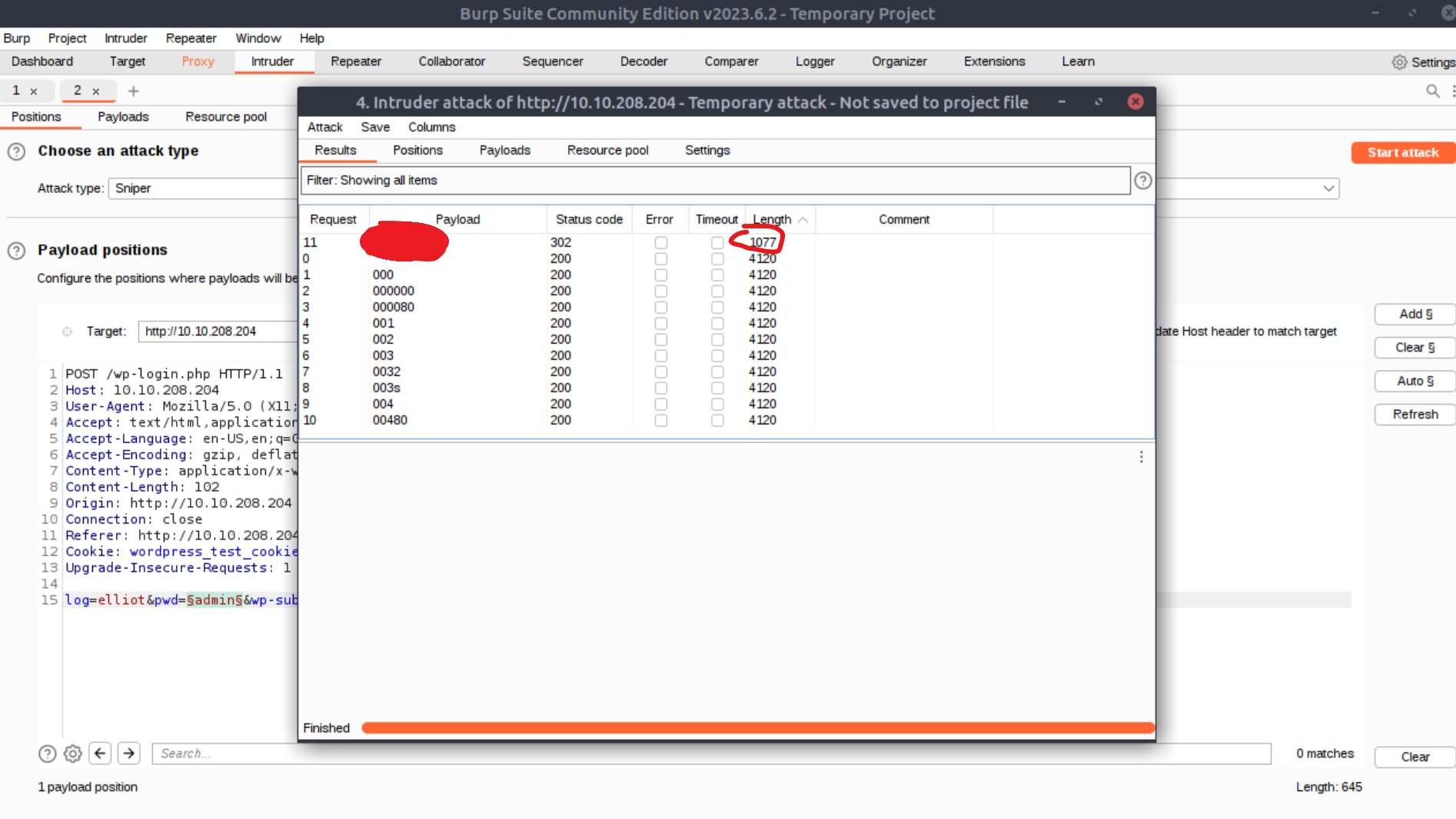This screenshot has width=1456, height=819.
Task: Open the three-dot options menu in results pane
Action: click(1141, 457)
